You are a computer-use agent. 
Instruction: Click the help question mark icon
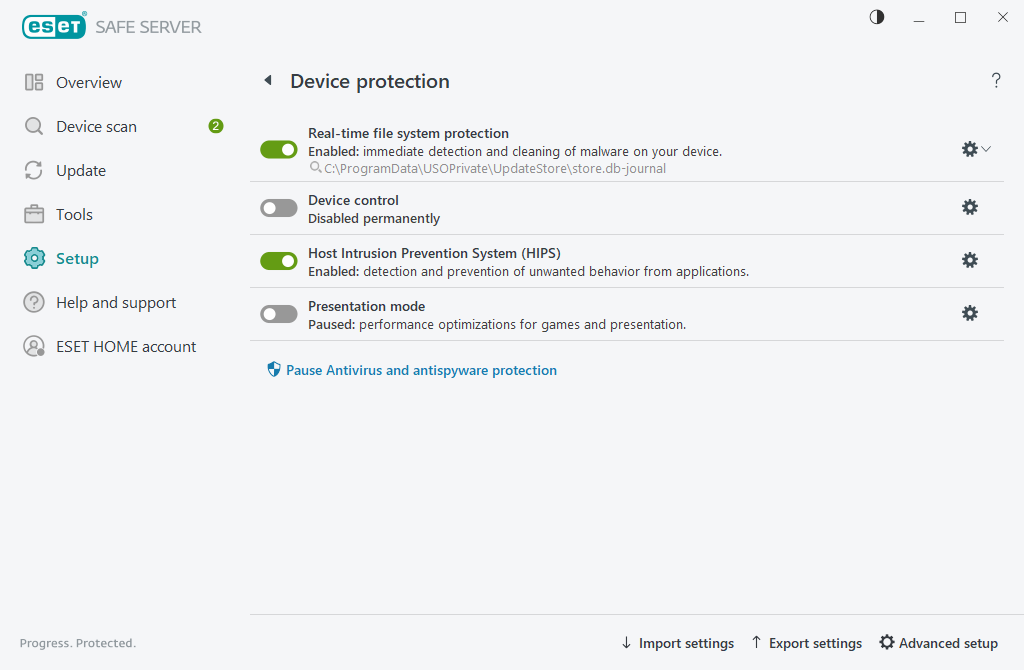[996, 80]
